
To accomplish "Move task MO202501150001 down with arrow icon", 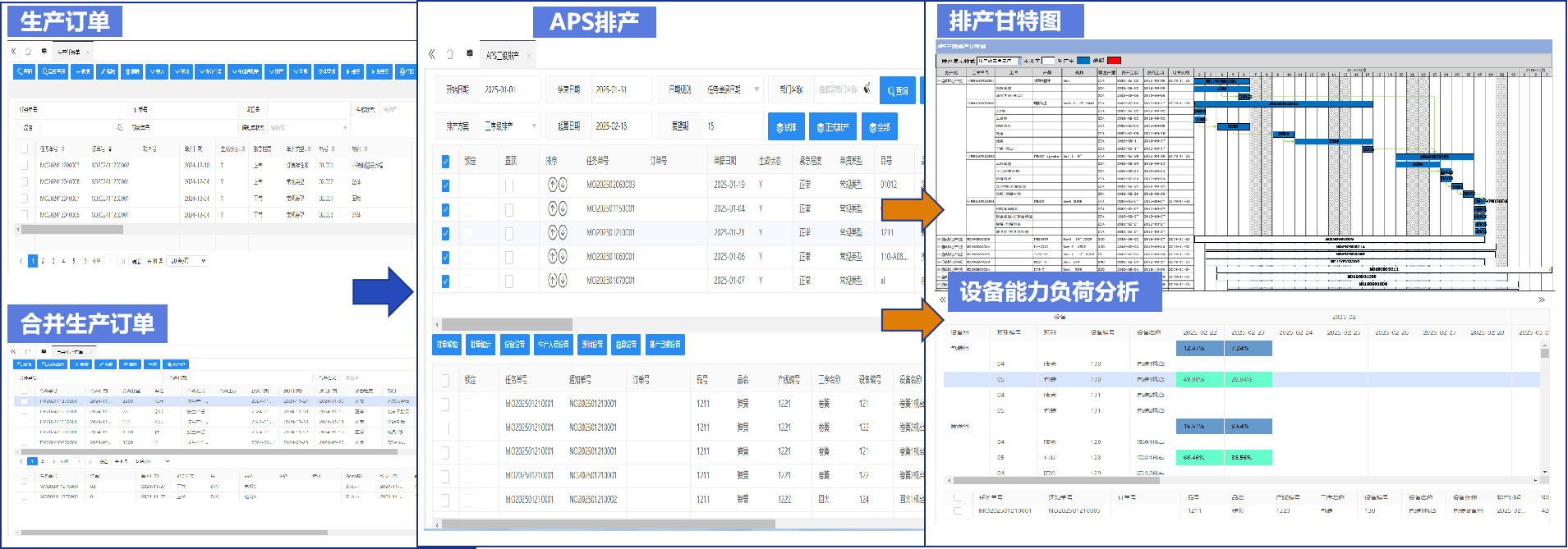I will click(563, 208).
